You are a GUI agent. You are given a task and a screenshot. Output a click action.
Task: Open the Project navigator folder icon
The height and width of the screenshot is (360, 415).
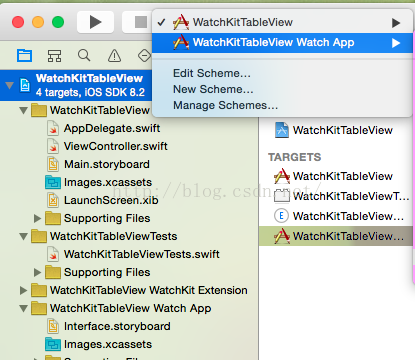[24, 55]
